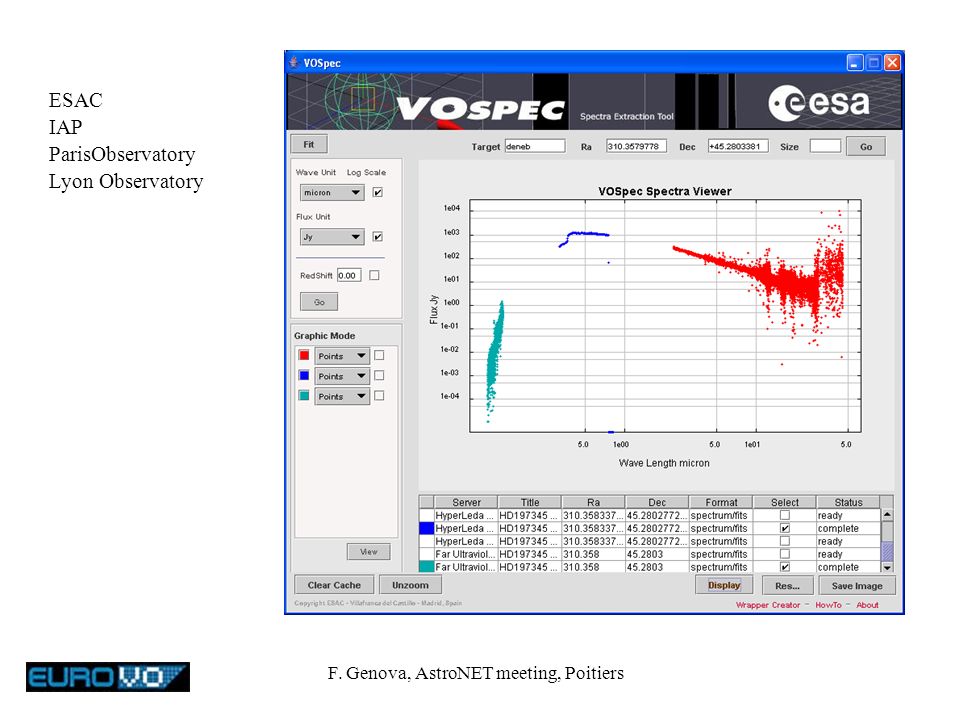Viewport: 960px width, 720px height.
Task: Click the esa logo in banner
Action: (x=819, y=103)
